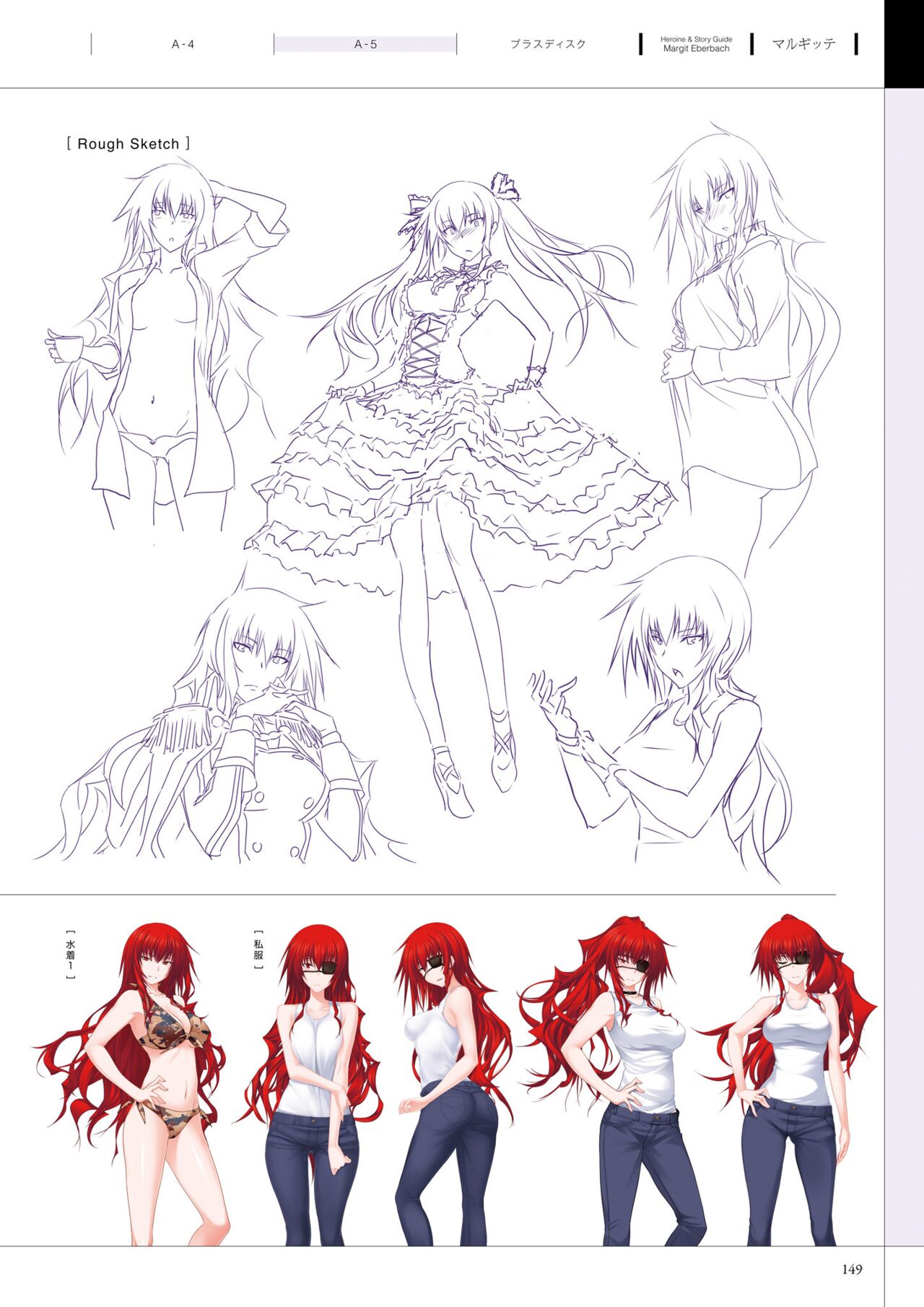Open the back-view jeans illustration
The image size is (924, 1307).
pos(448,1083)
